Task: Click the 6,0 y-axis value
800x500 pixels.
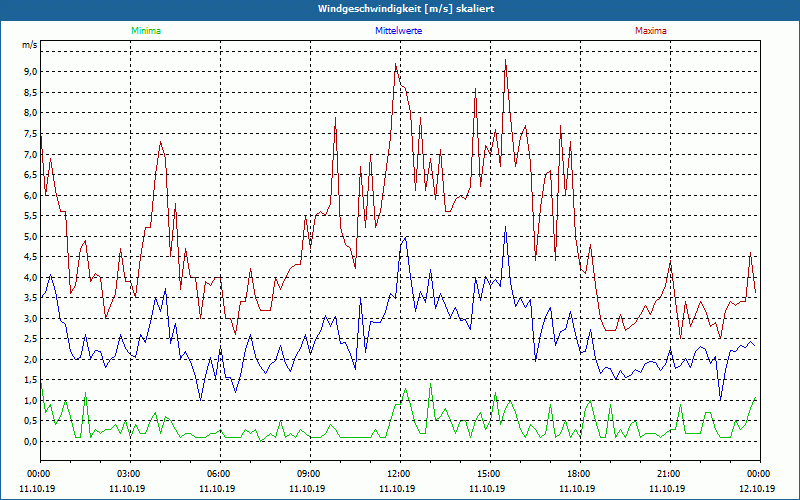Action: (31, 195)
